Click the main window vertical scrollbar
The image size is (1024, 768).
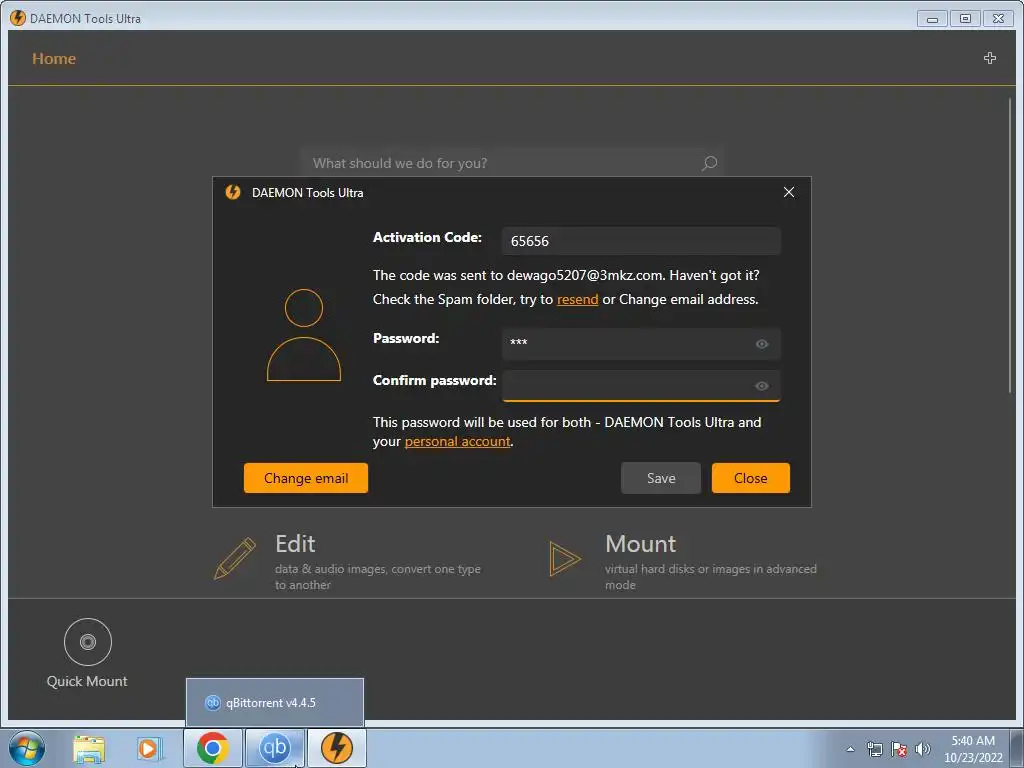pos(1010,245)
